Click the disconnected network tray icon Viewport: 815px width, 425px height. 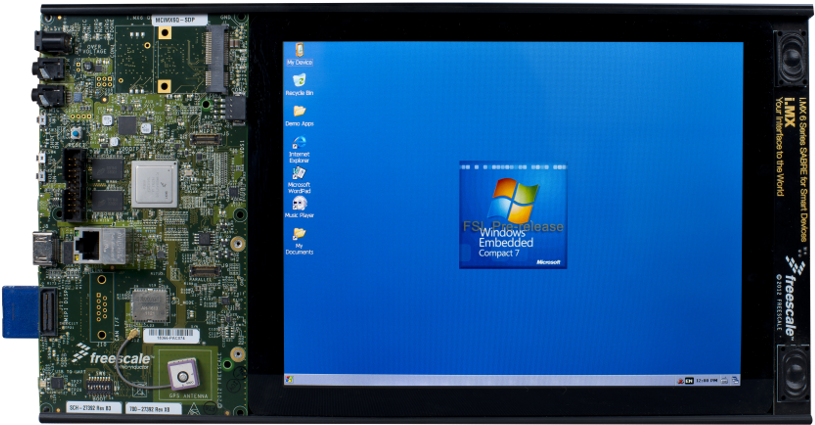point(680,381)
